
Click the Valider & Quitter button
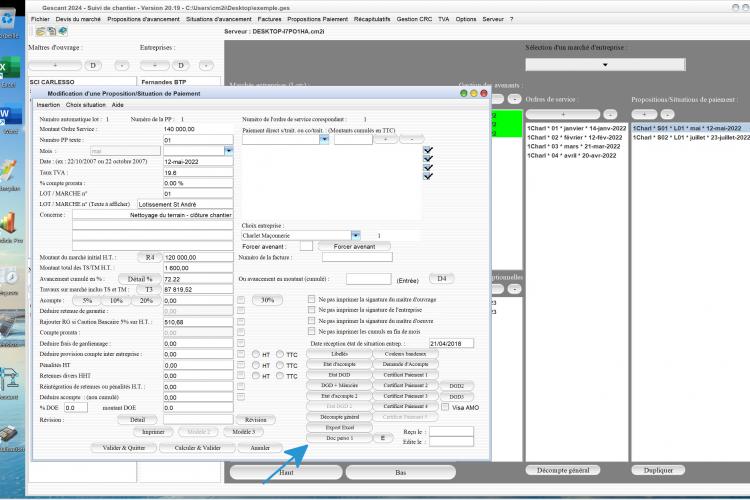(124, 448)
